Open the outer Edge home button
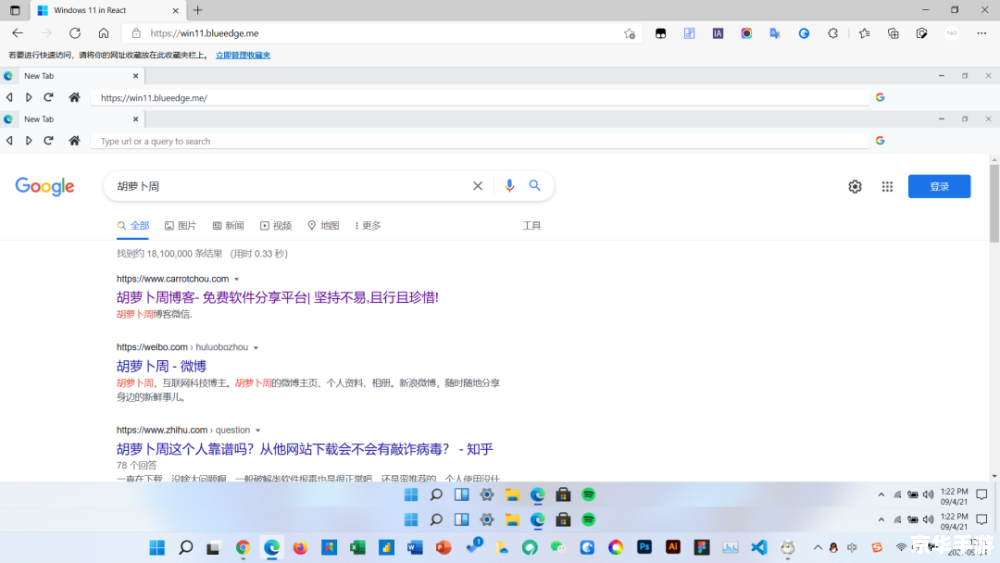Image resolution: width=1000 pixels, height=563 pixels. click(103, 33)
